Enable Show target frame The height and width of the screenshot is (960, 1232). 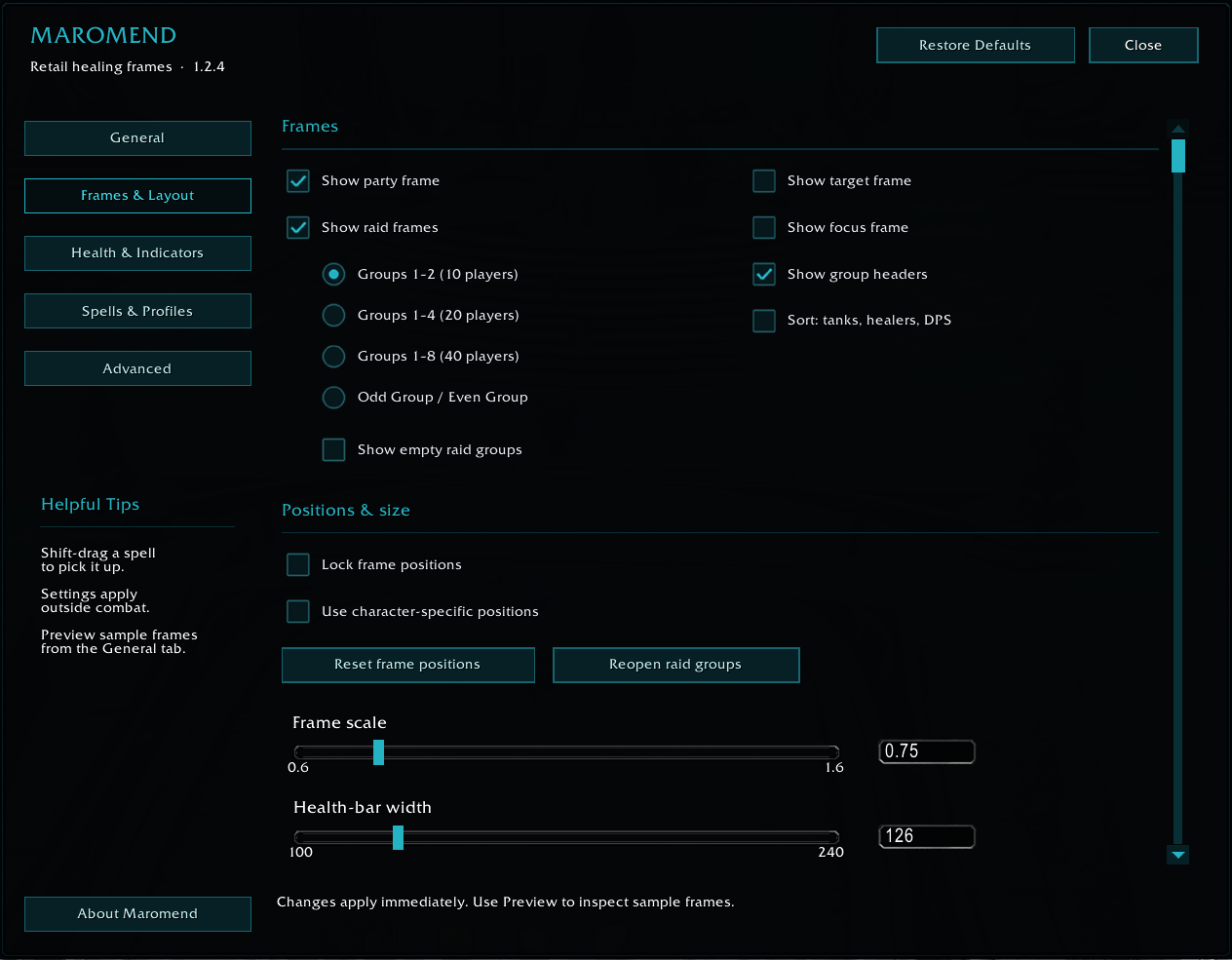click(x=764, y=181)
